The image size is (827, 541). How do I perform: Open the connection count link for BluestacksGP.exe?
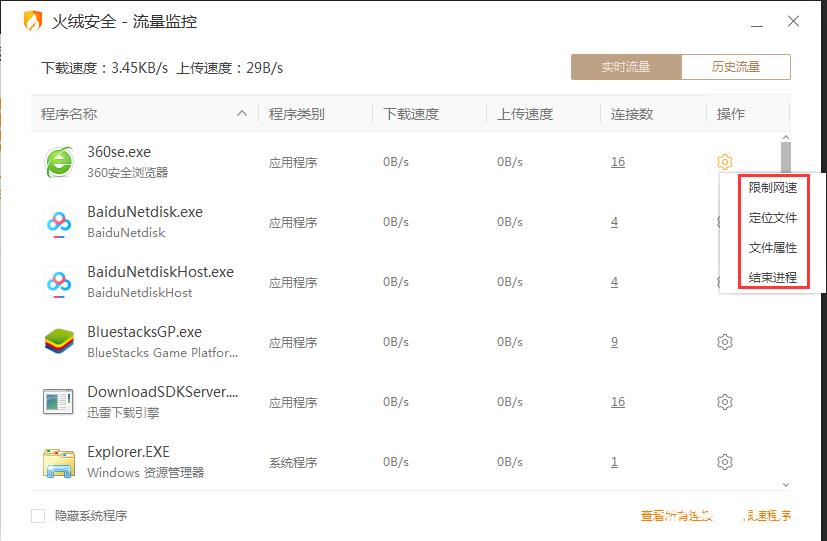tap(614, 342)
